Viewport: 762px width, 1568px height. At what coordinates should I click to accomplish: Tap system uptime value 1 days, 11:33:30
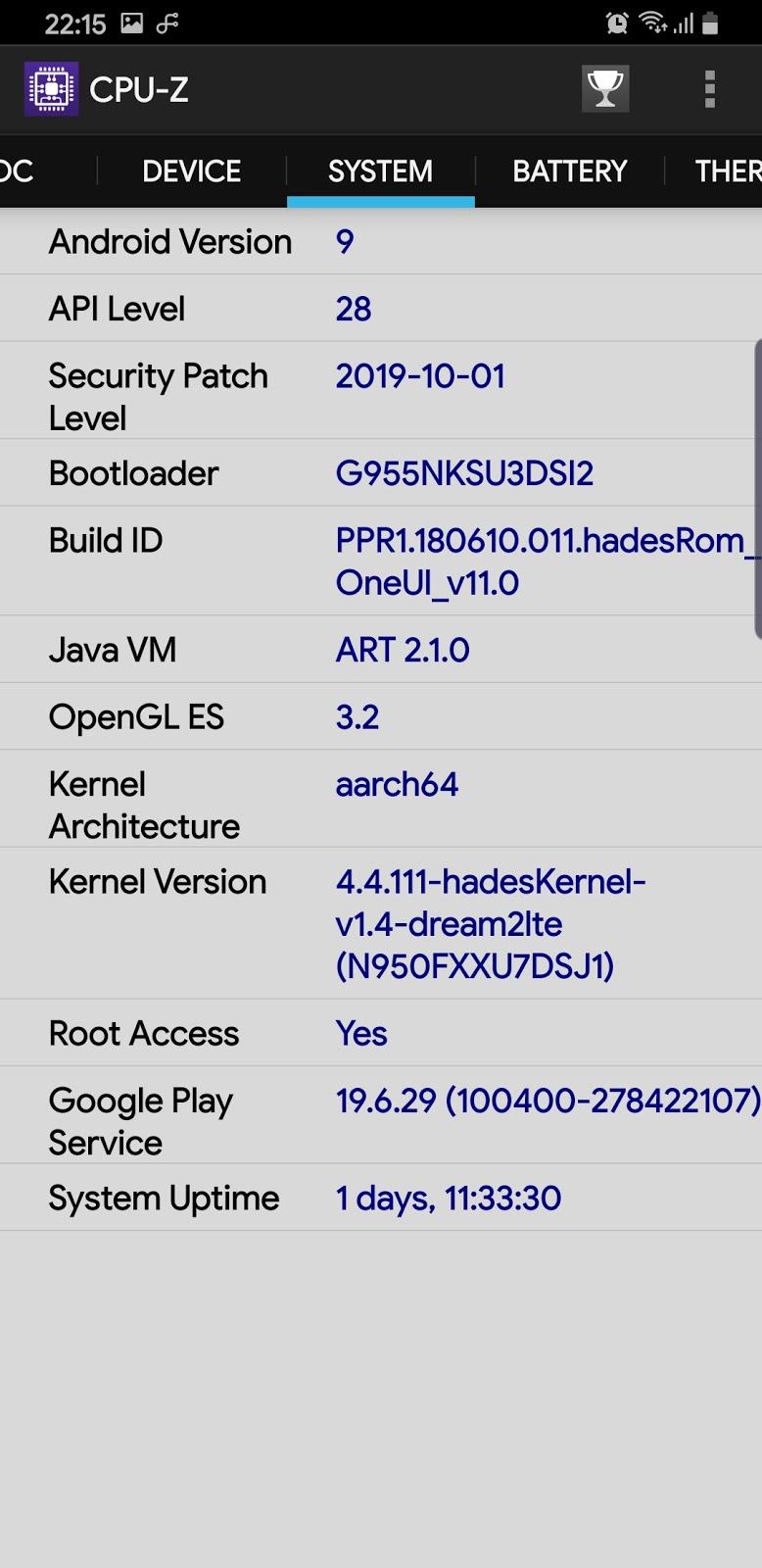(449, 1199)
